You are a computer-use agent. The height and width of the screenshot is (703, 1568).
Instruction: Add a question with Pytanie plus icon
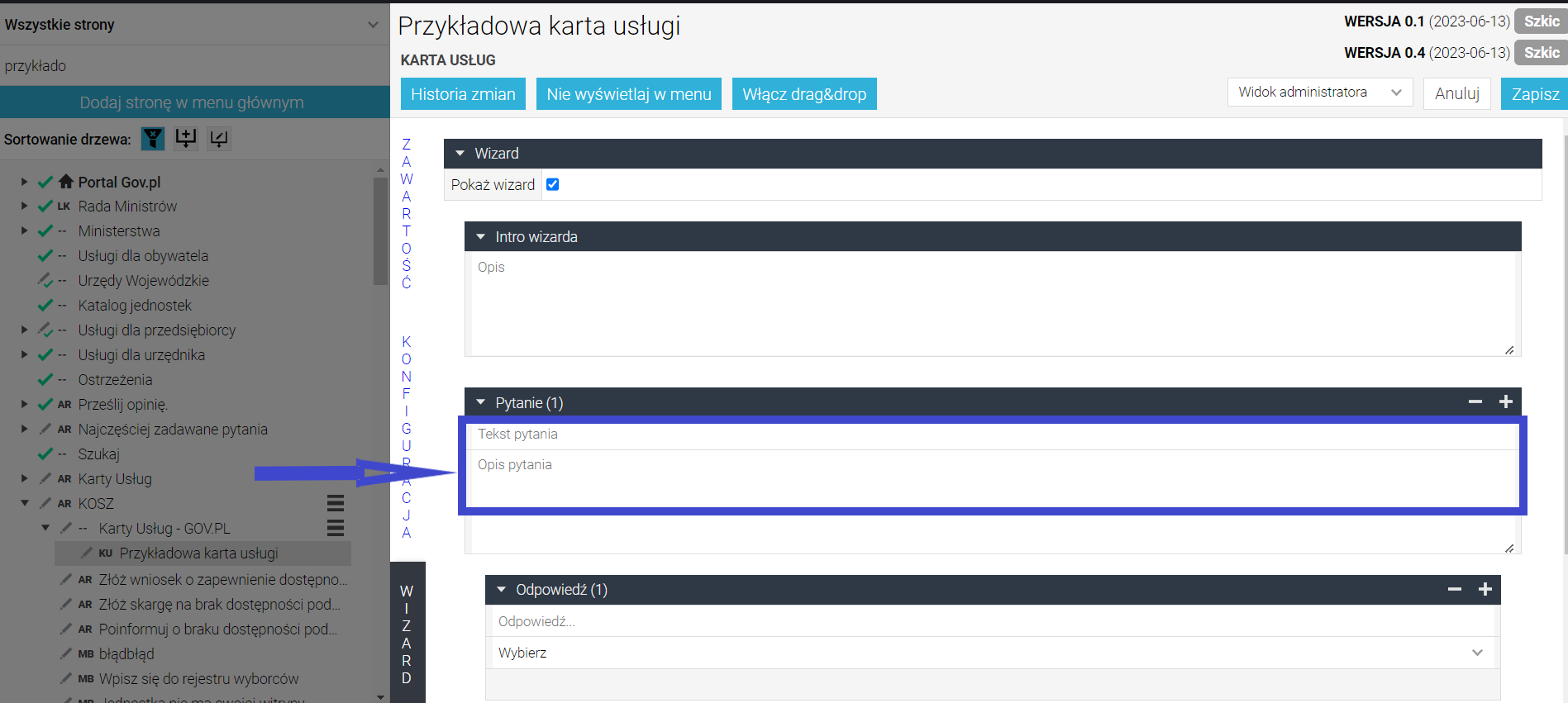(1506, 402)
